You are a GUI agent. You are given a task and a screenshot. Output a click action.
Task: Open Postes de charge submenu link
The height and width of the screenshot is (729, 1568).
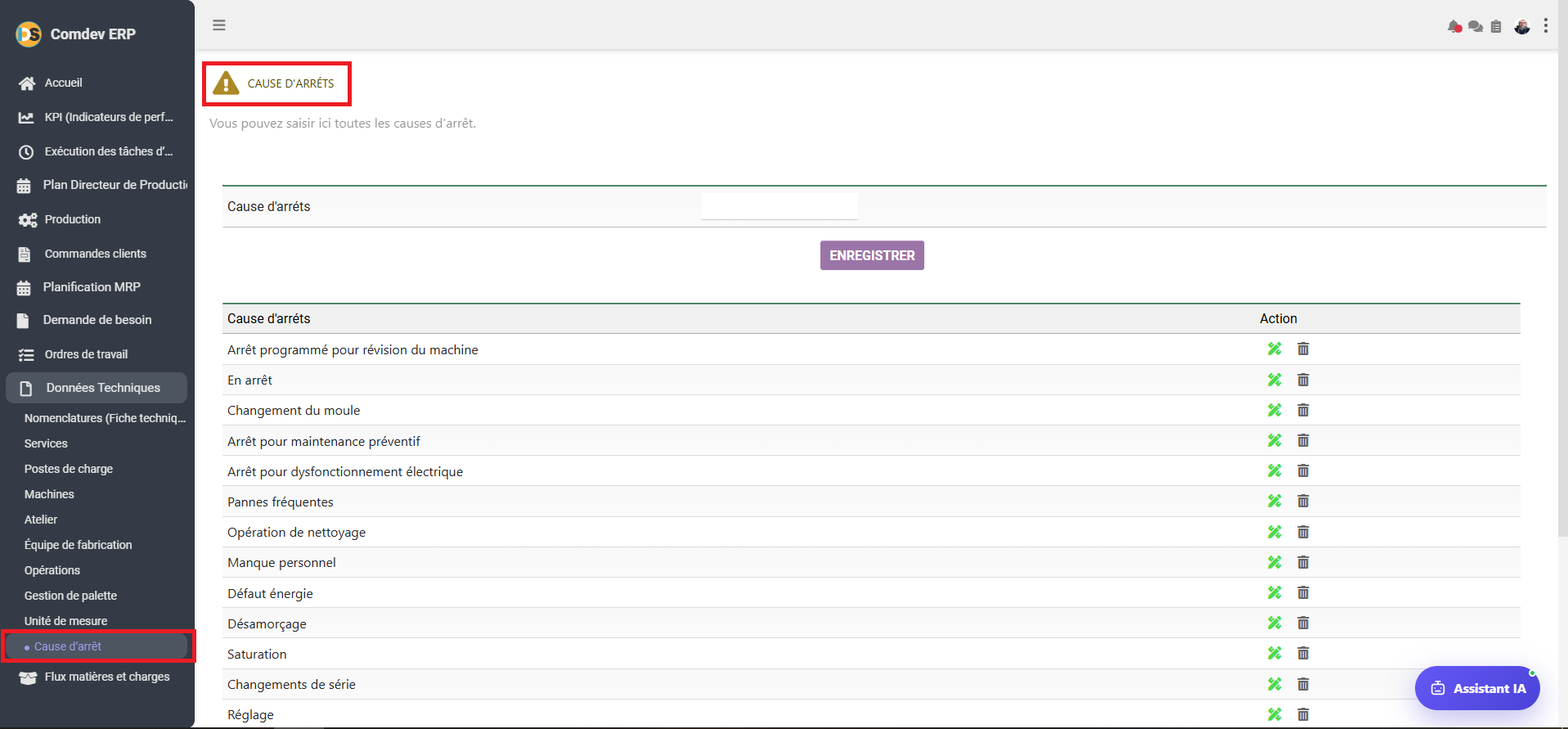pos(69,469)
